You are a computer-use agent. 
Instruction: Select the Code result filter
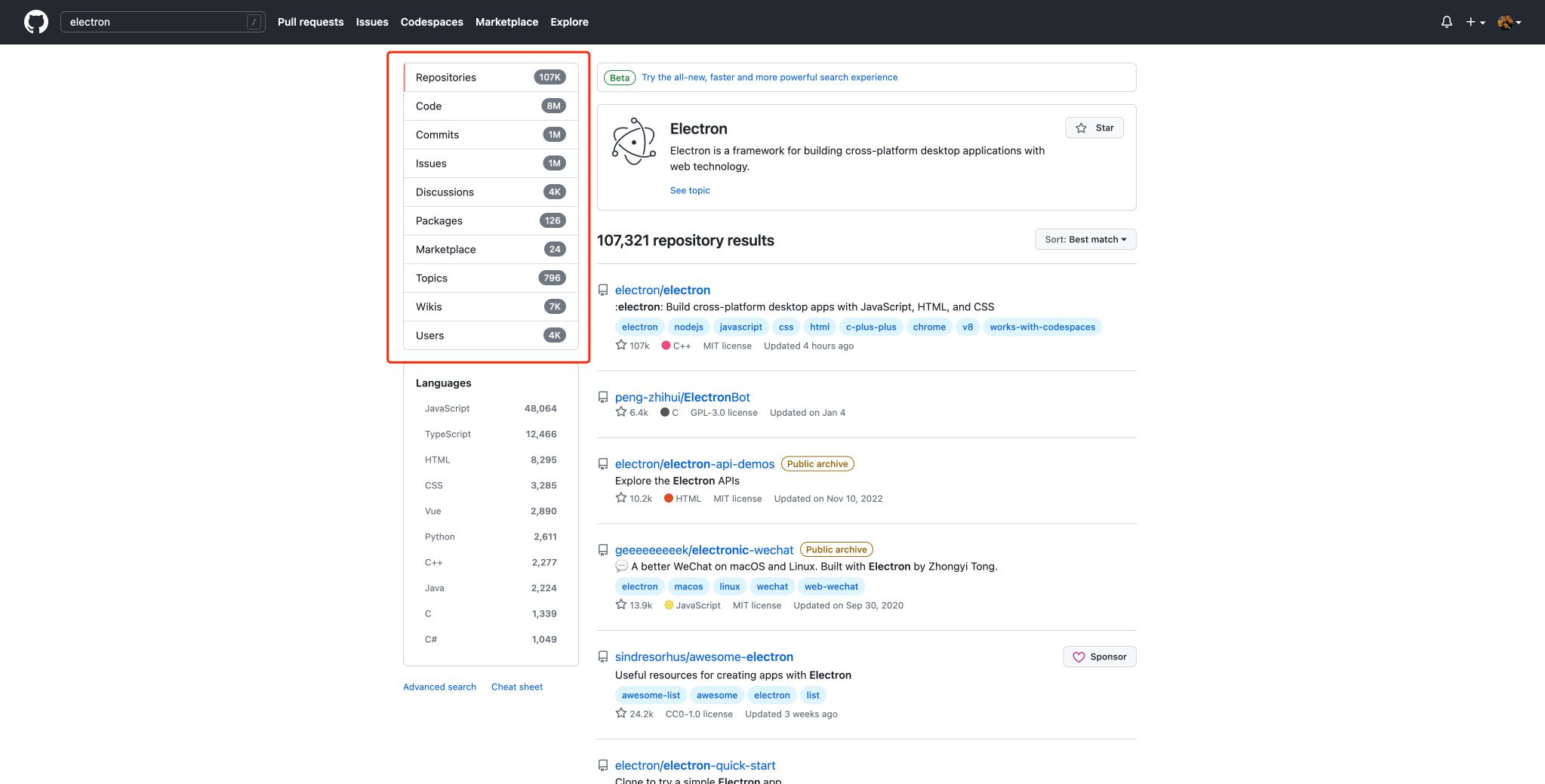(x=491, y=106)
